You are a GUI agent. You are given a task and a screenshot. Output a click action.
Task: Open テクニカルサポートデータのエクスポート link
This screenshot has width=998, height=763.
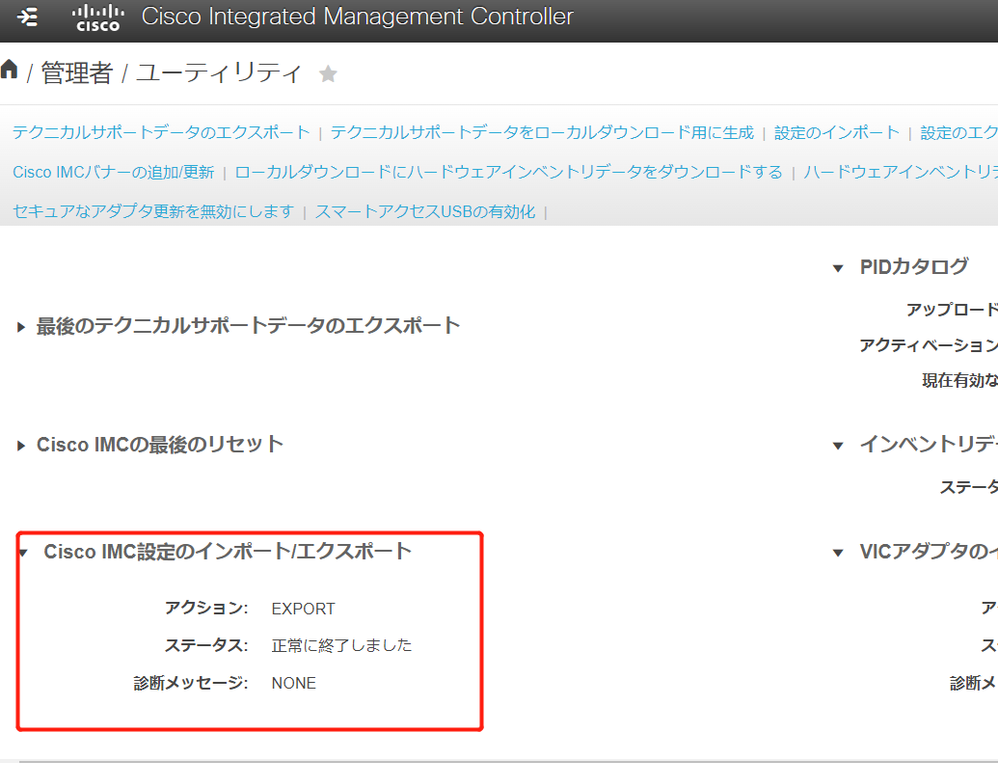coord(161,132)
